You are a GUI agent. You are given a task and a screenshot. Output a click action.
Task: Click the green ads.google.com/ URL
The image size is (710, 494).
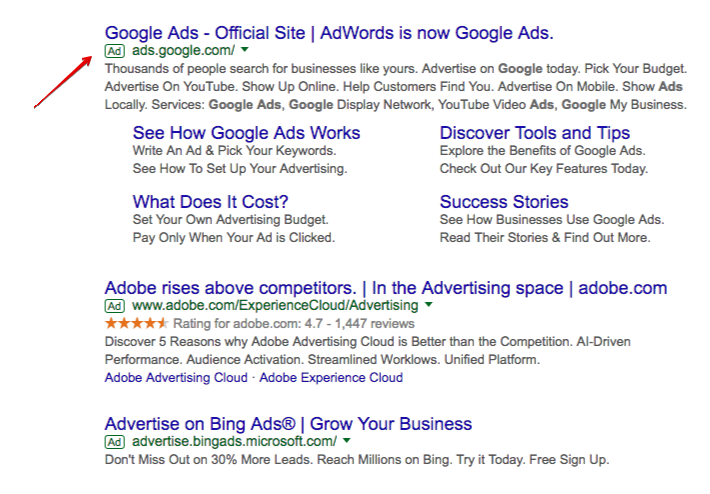click(x=183, y=50)
